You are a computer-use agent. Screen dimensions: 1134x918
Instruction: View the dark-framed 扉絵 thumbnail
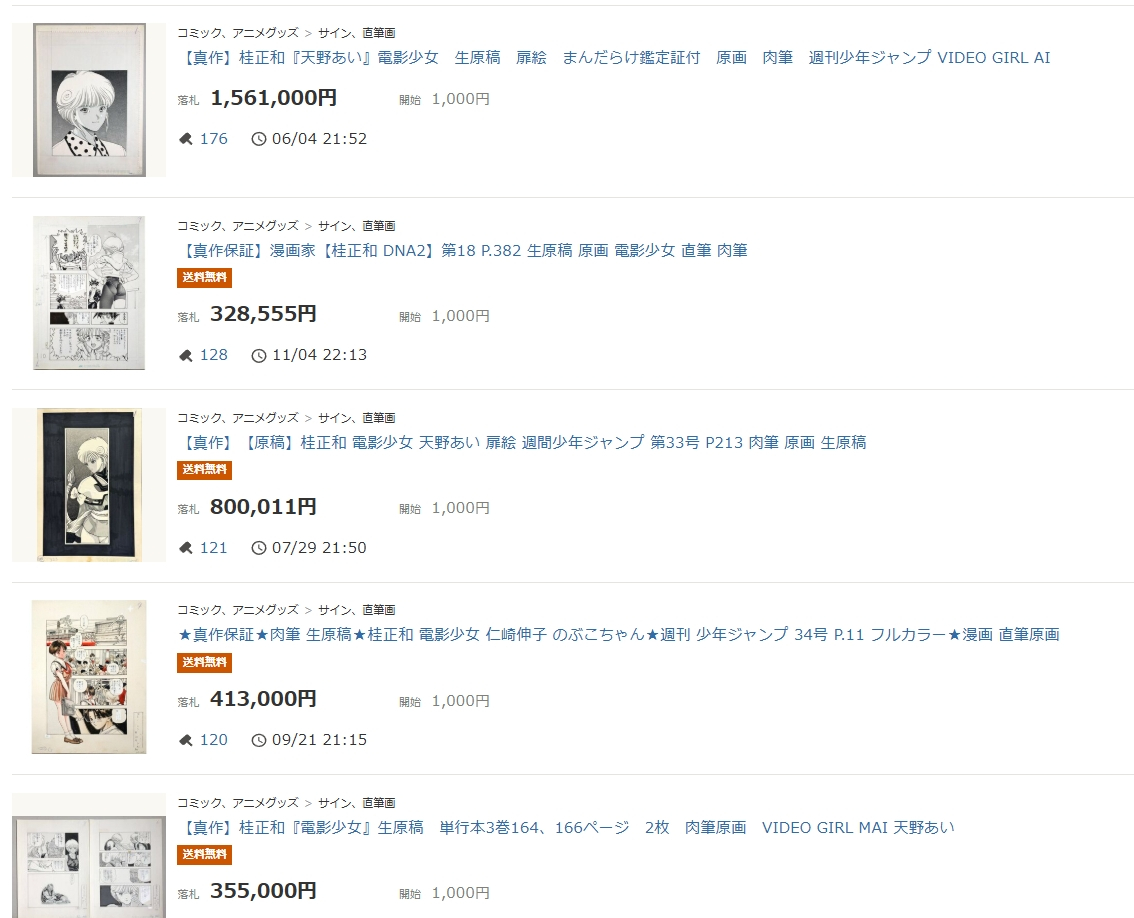[x=89, y=485]
